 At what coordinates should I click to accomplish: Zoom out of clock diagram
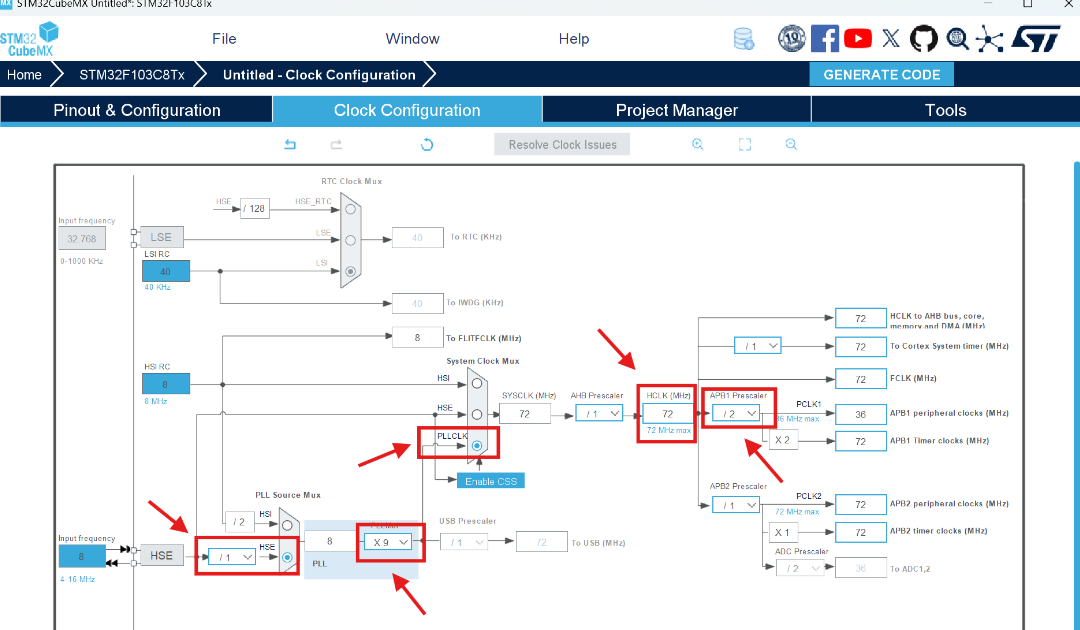coord(791,145)
